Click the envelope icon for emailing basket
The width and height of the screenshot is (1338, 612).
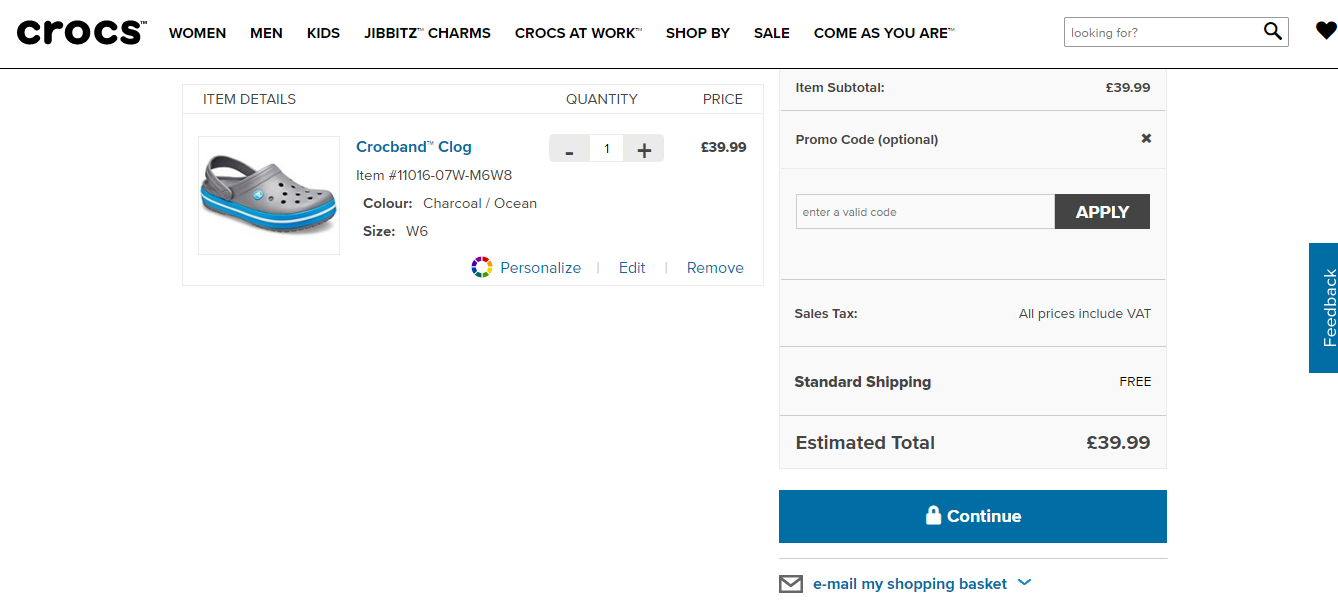(791, 584)
